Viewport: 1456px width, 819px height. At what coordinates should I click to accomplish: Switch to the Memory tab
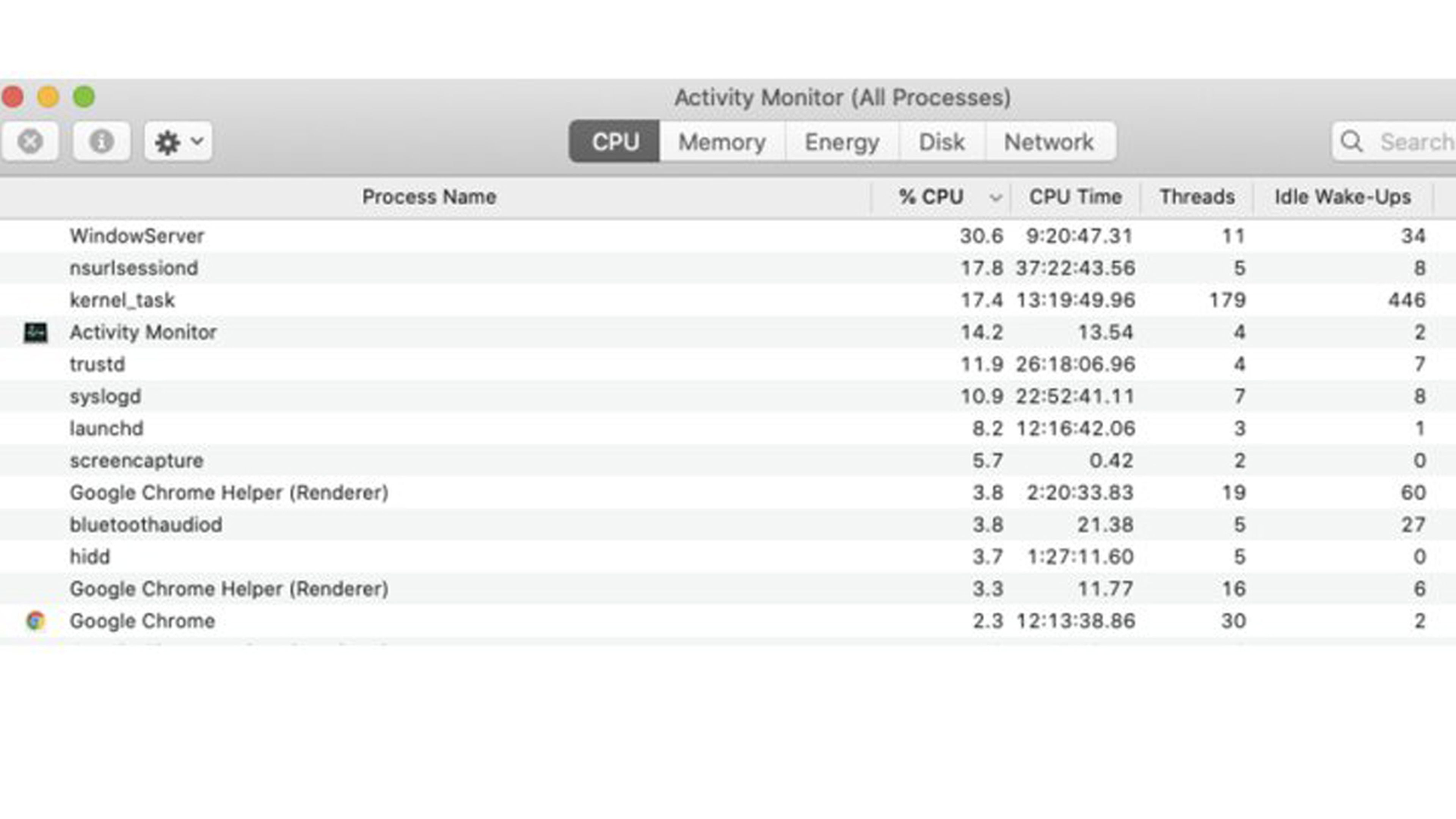pyautogui.click(x=722, y=141)
